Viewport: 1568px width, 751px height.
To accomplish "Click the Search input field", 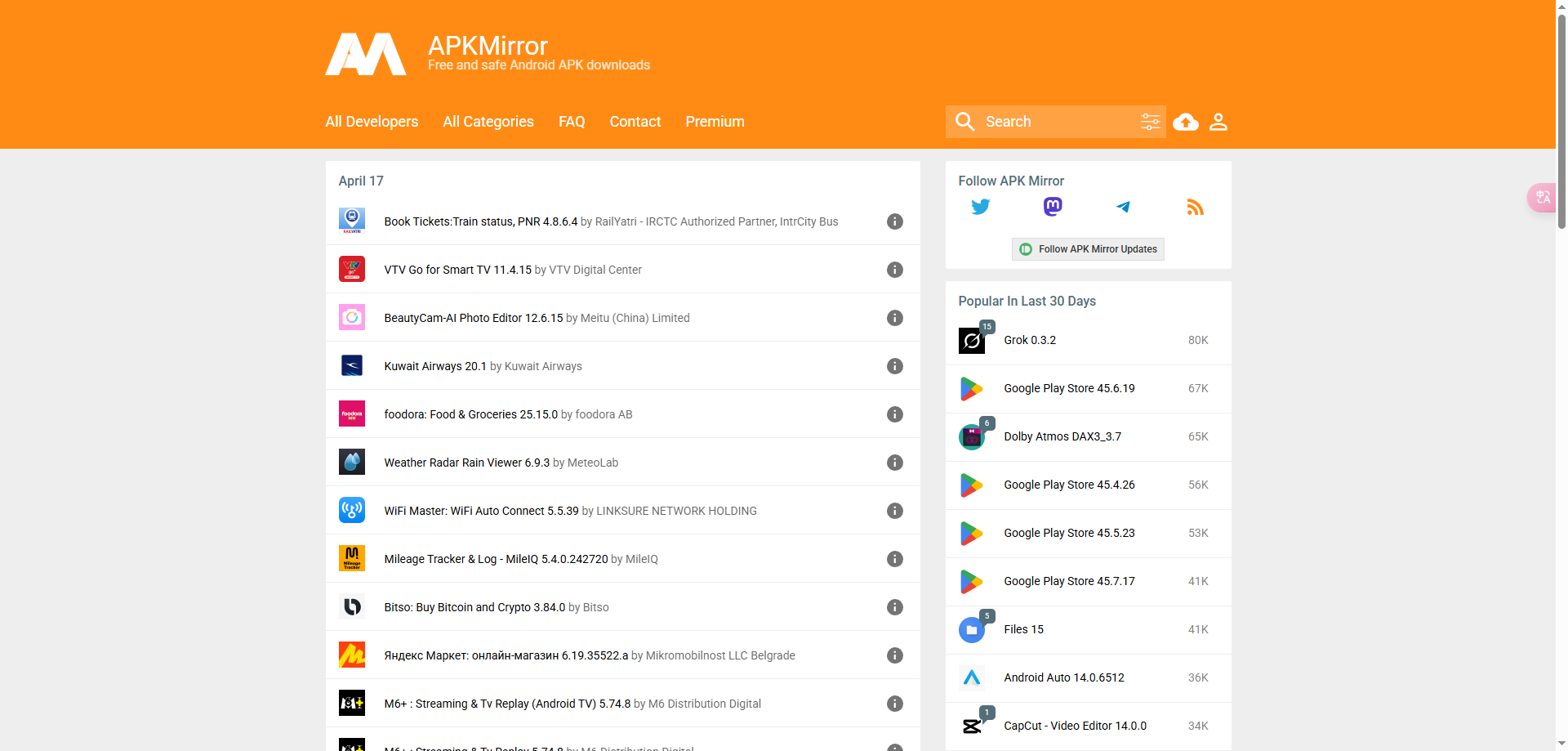I will coord(1058,122).
